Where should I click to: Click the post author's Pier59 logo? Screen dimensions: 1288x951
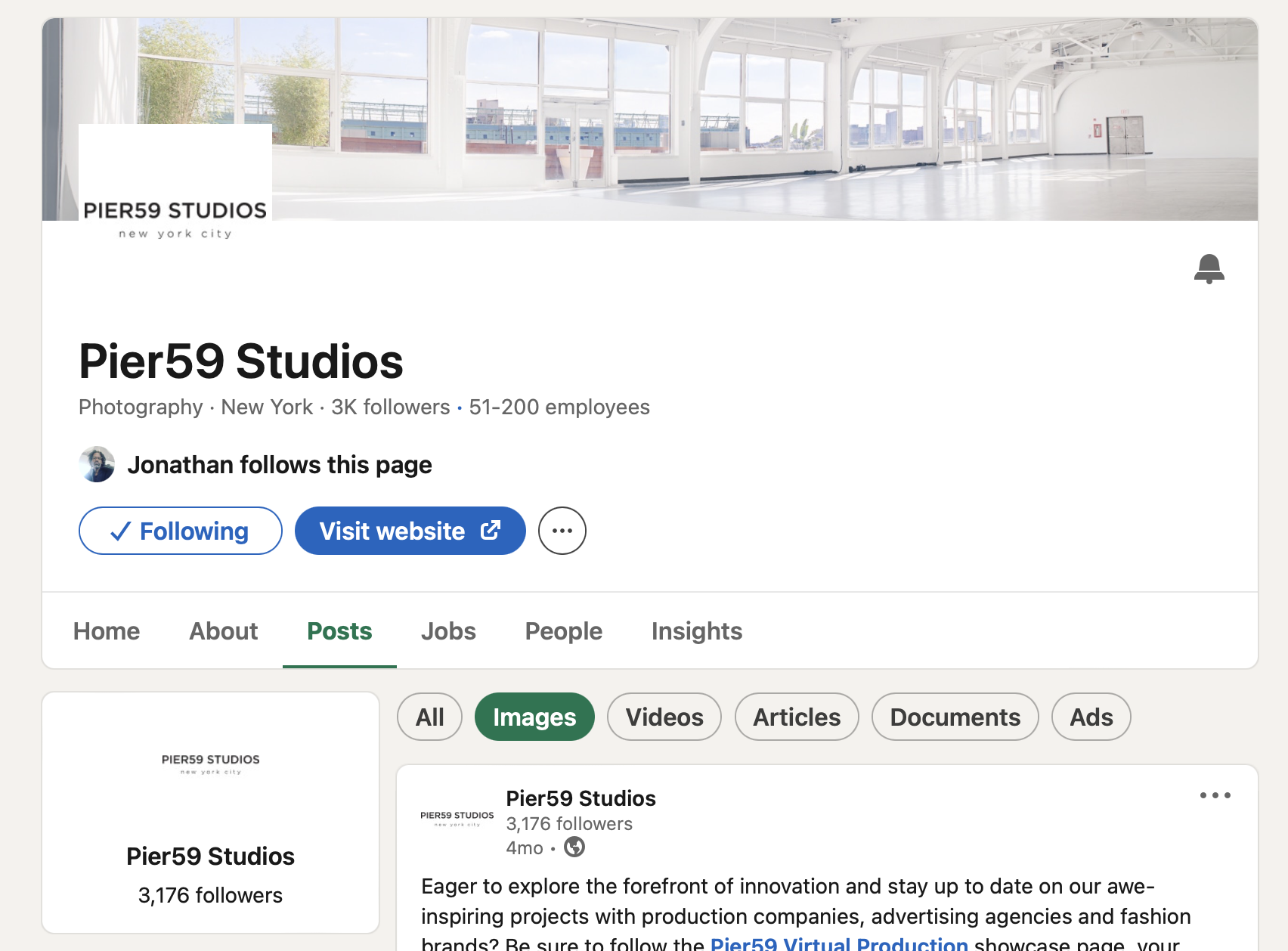(x=457, y=819)
